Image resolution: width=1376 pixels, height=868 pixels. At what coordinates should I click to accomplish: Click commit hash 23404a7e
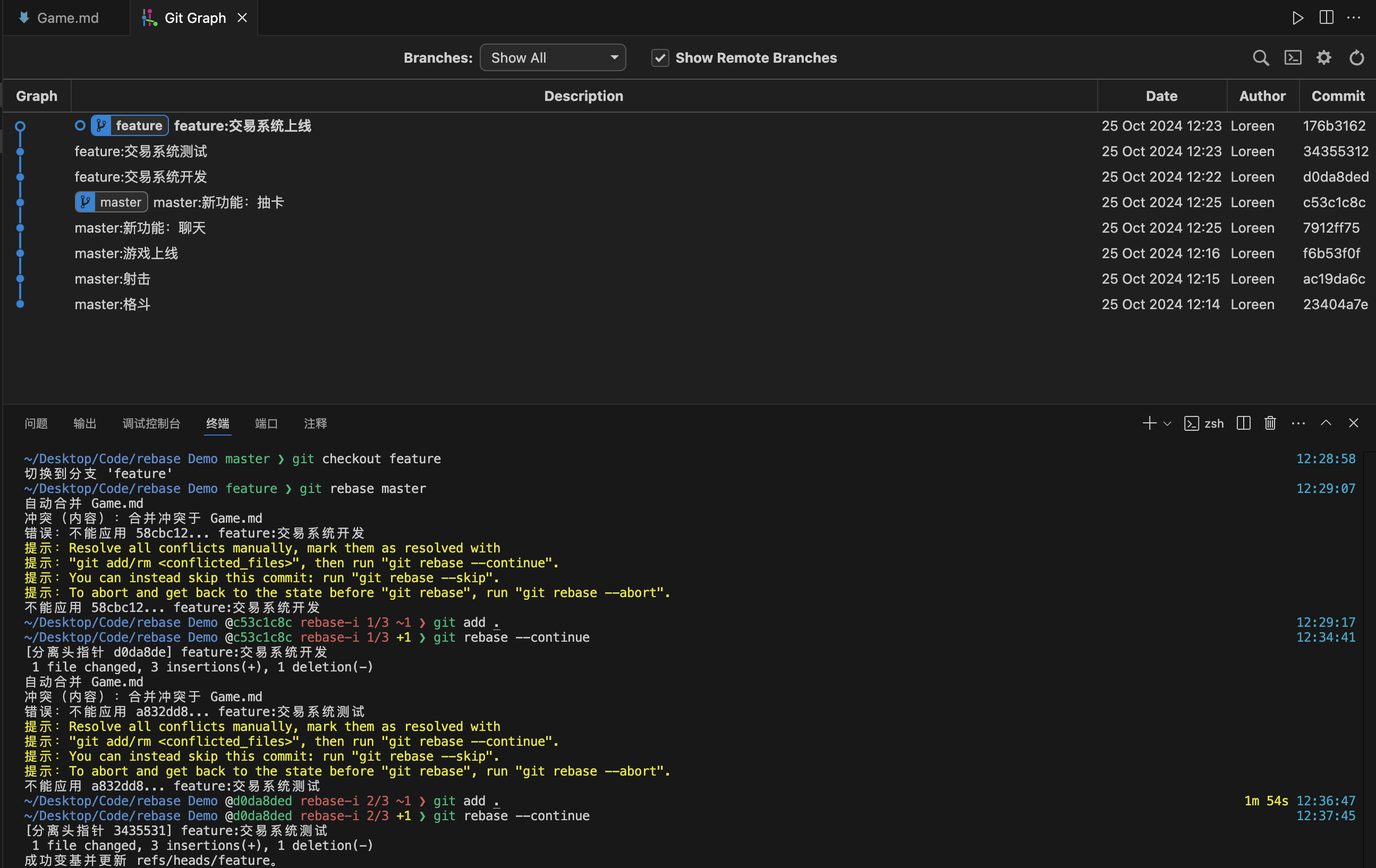[1335, 304]
